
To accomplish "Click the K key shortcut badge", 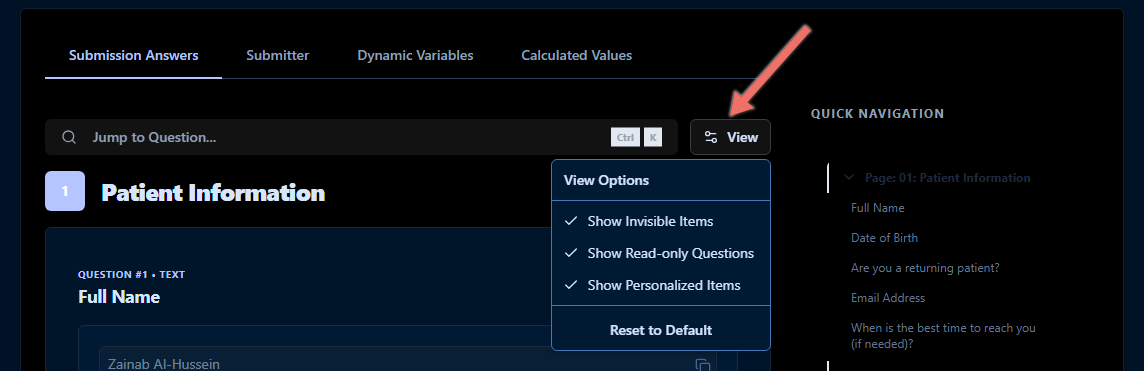I will (x=653, y=137).
